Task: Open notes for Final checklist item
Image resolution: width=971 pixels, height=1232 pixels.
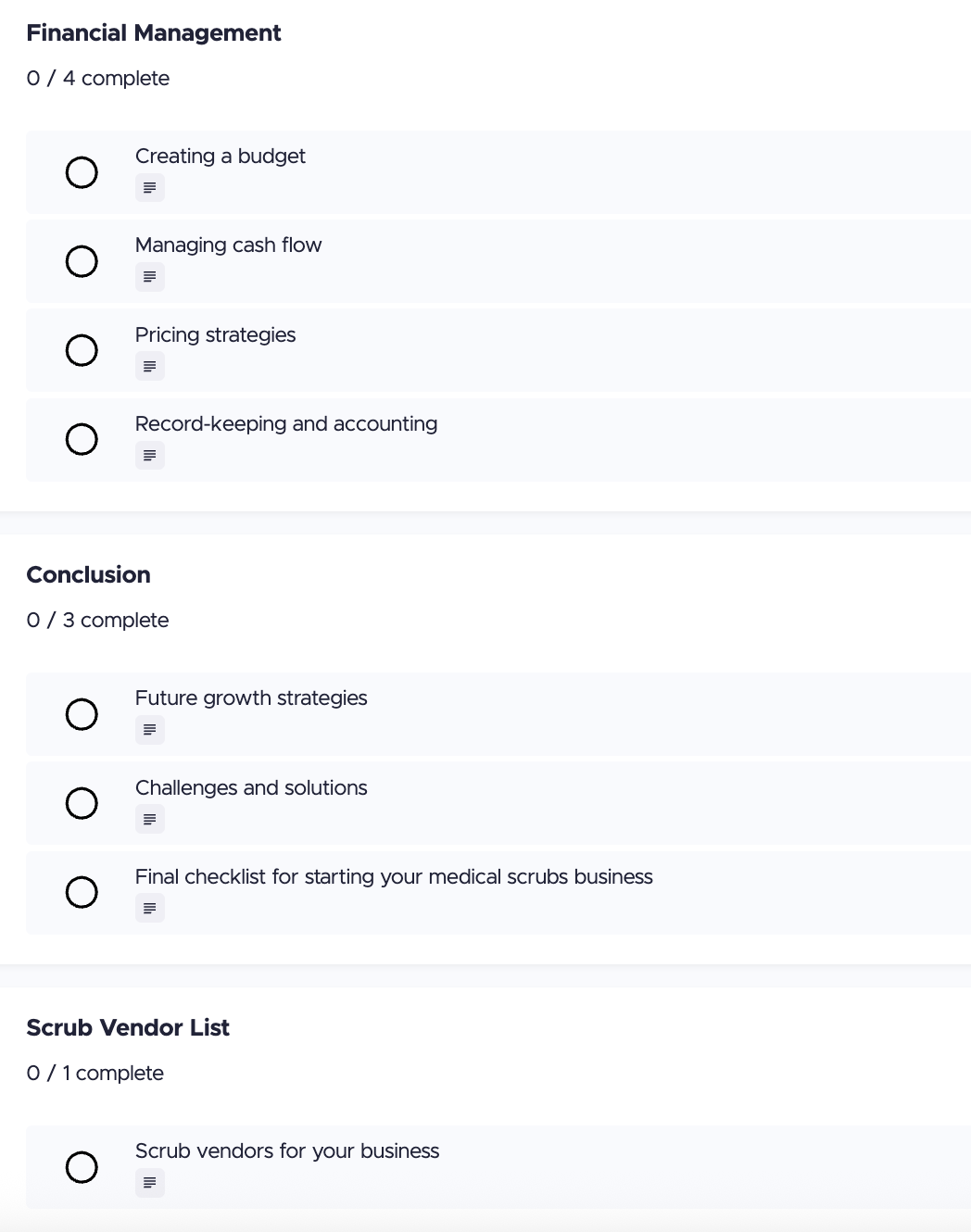Action: tap(149, 908)
